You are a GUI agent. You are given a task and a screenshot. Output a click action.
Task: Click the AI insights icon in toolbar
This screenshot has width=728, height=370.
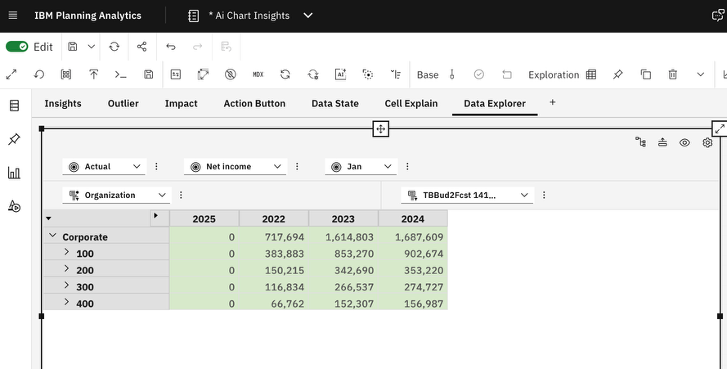pyautogui.click(x=340, y=74)
